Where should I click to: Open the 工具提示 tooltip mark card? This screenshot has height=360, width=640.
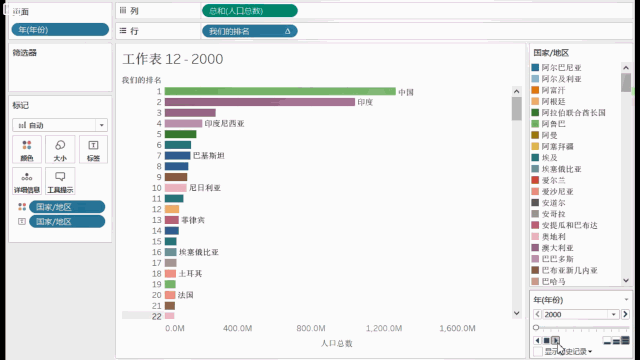tap(60, 181)
